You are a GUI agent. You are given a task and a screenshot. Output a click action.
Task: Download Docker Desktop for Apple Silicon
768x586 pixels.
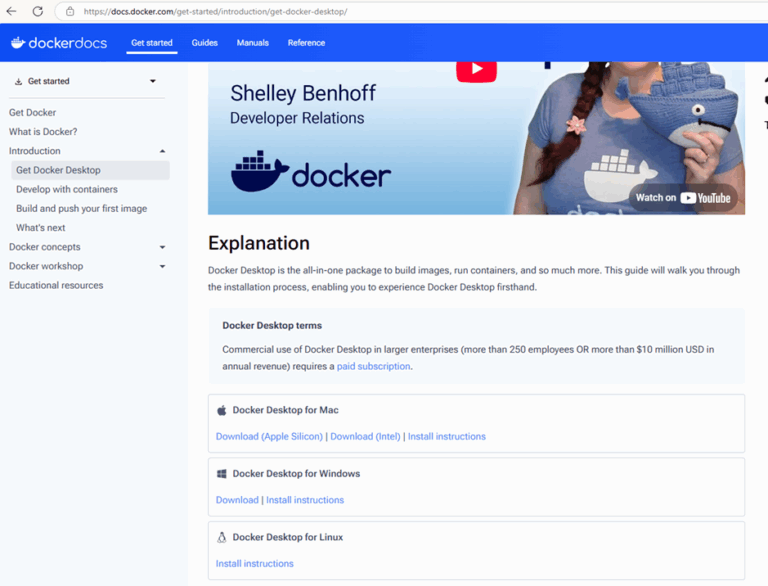269,436
